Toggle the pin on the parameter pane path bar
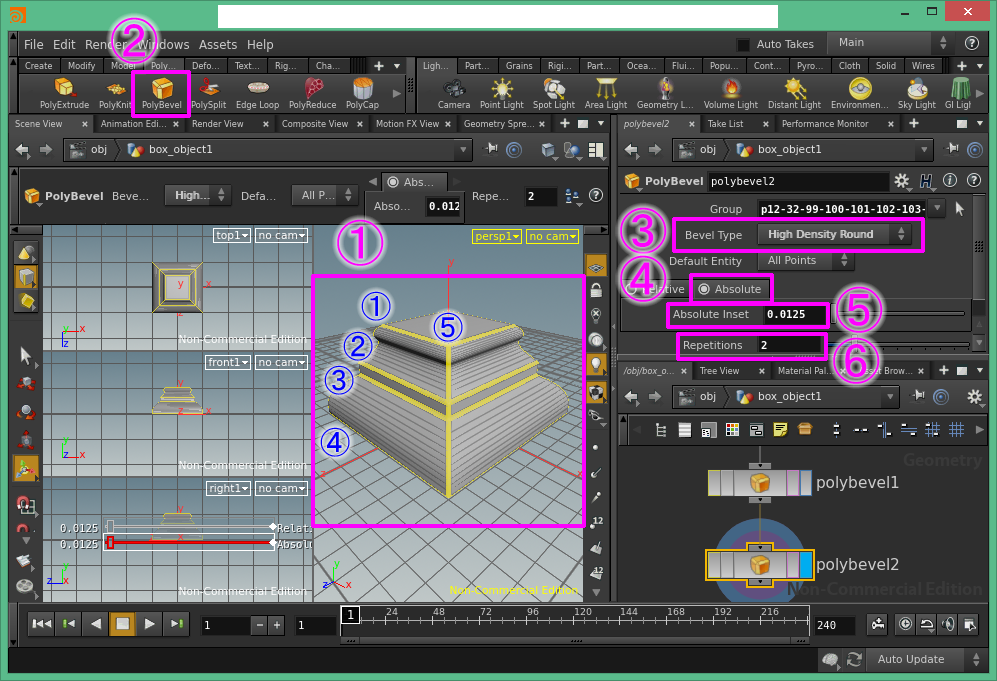 click(952, 149)
